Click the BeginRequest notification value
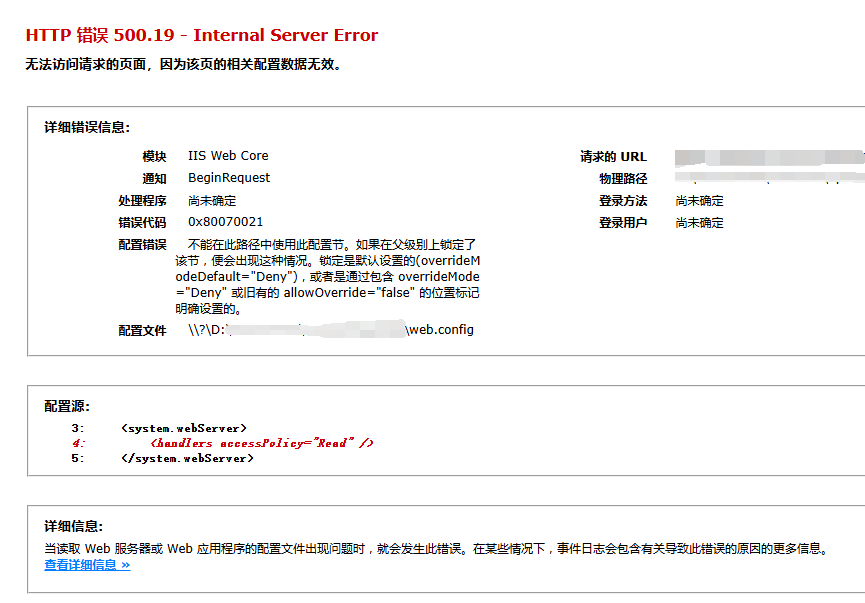 click(x=229, y=178)
